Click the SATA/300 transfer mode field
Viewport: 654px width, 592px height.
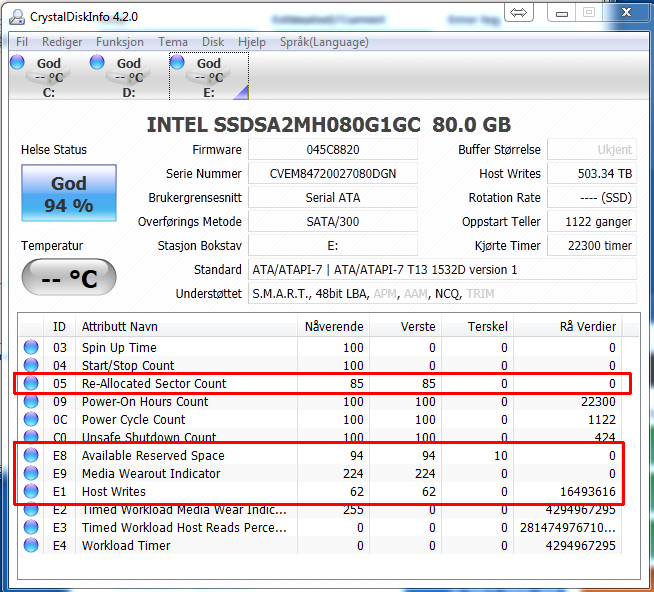click(x=333, y=221)
